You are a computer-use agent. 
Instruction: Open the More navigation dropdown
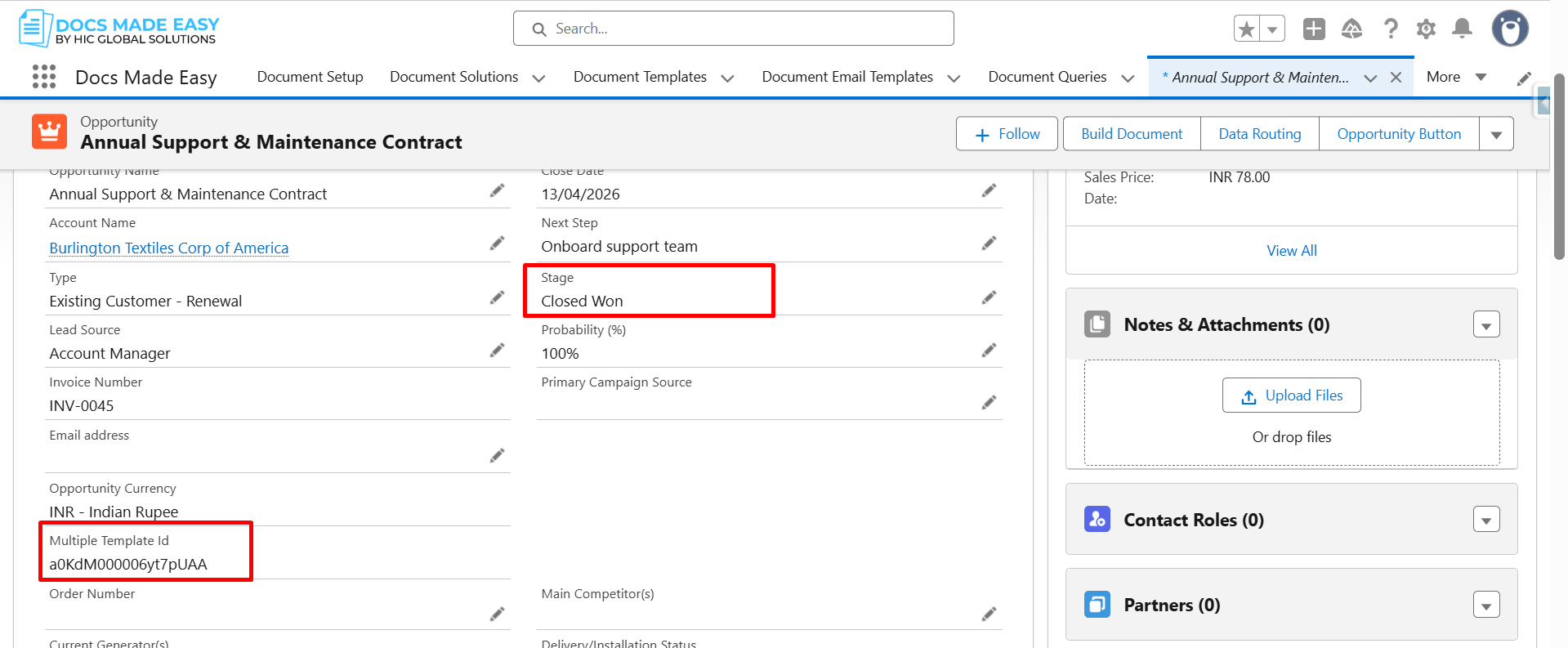click(x=1457, y=77)
